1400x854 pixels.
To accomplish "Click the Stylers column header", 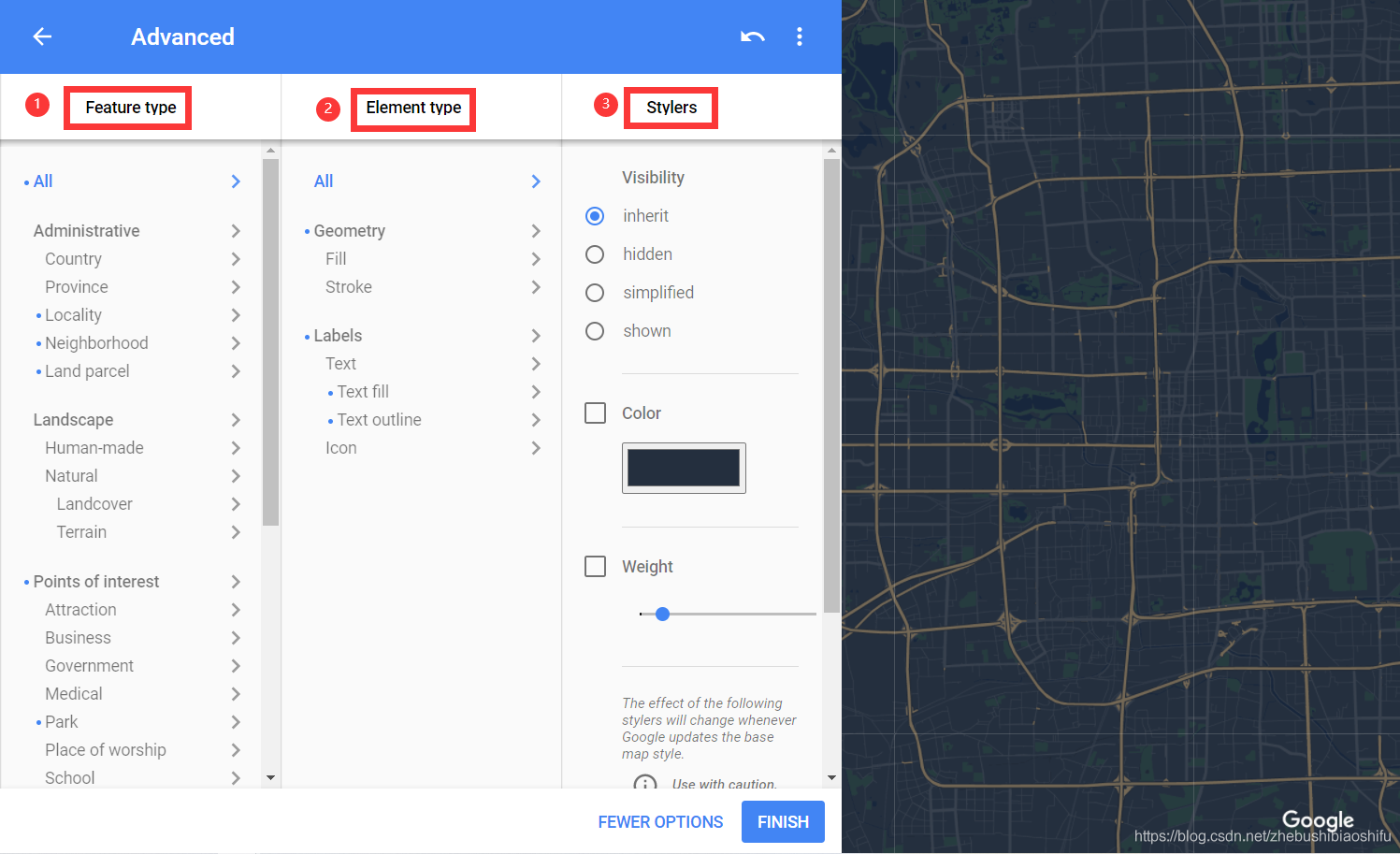I will (x=671, y=108).
